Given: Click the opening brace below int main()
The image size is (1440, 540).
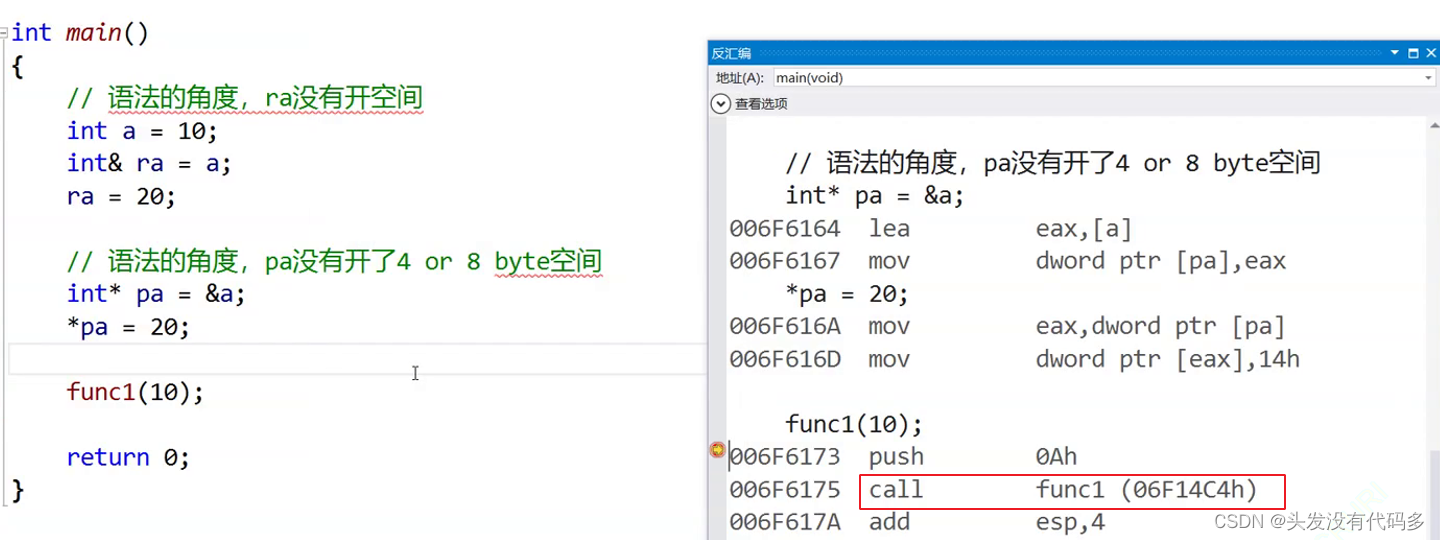Looking at the screenshot, I should [x=17, y=66].
